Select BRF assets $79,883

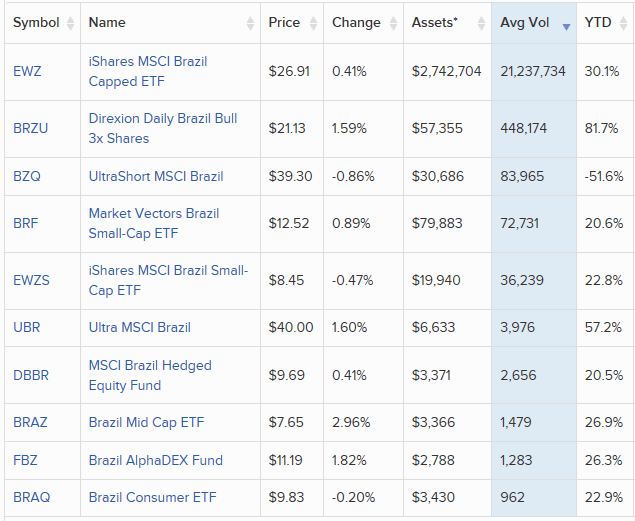tap(437, 223)
